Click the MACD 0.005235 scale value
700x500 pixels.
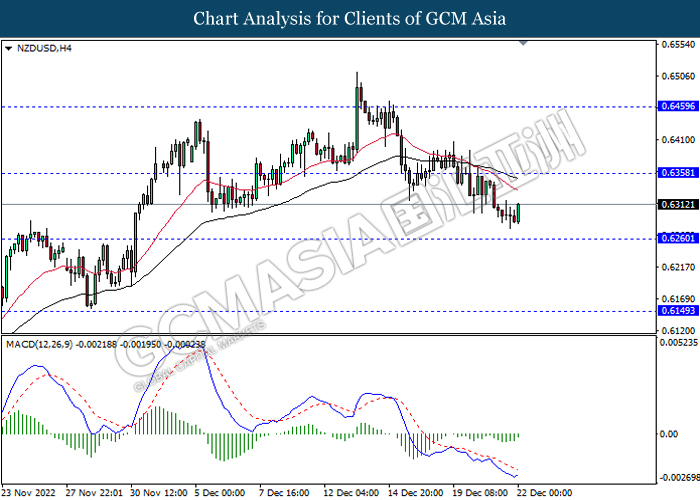[679, 343]
